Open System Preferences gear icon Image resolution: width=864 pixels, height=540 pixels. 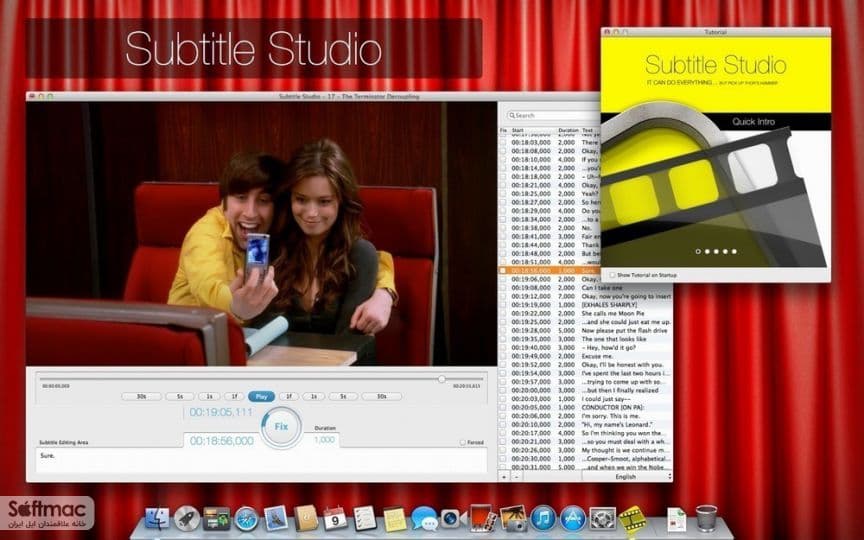603,519
